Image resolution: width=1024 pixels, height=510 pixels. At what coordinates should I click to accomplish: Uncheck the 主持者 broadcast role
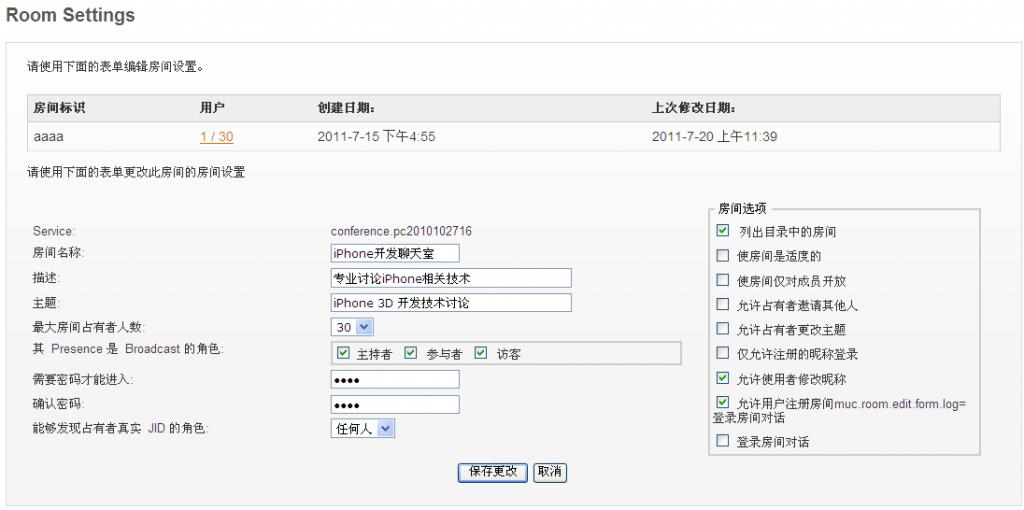coord(343,353)
